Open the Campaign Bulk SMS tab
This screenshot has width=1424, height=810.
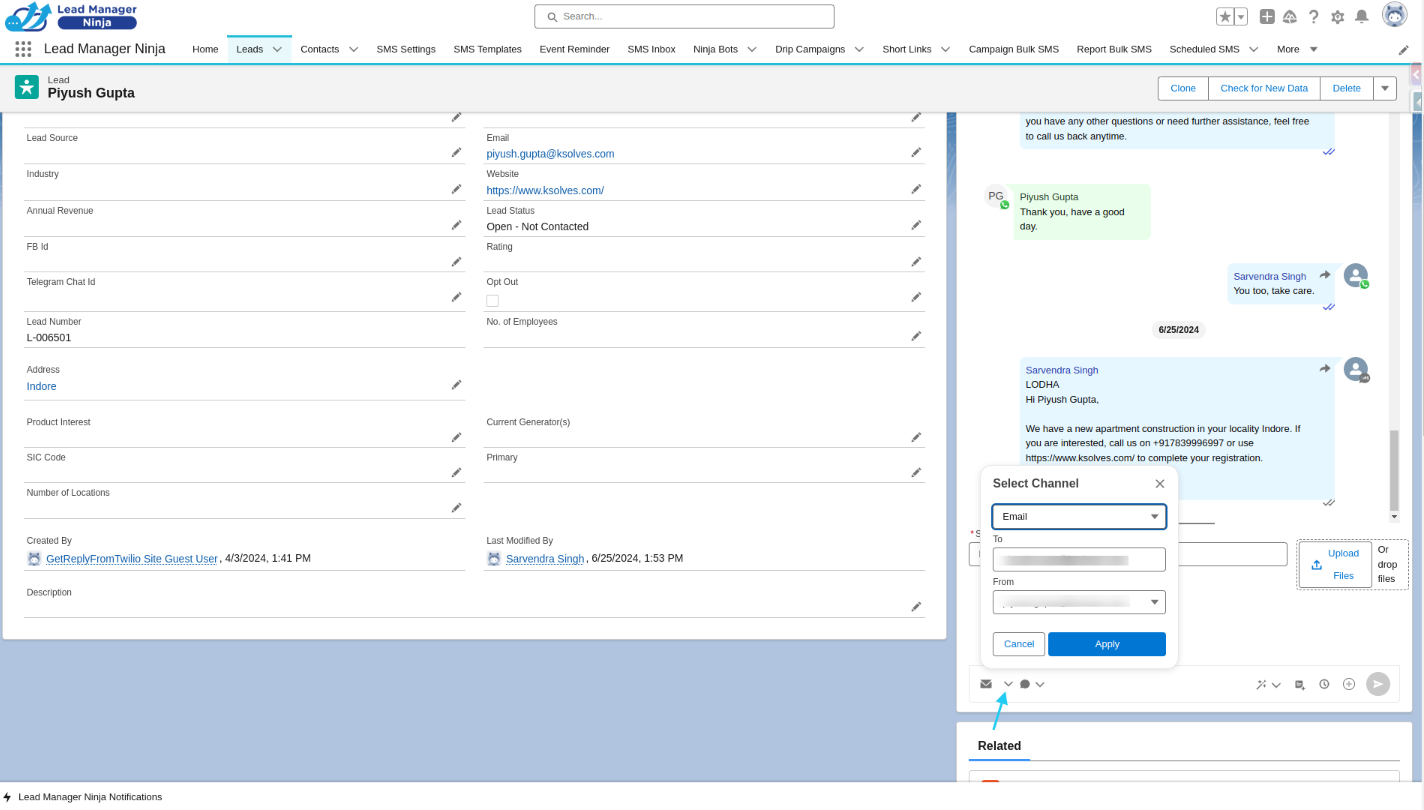1013,49
